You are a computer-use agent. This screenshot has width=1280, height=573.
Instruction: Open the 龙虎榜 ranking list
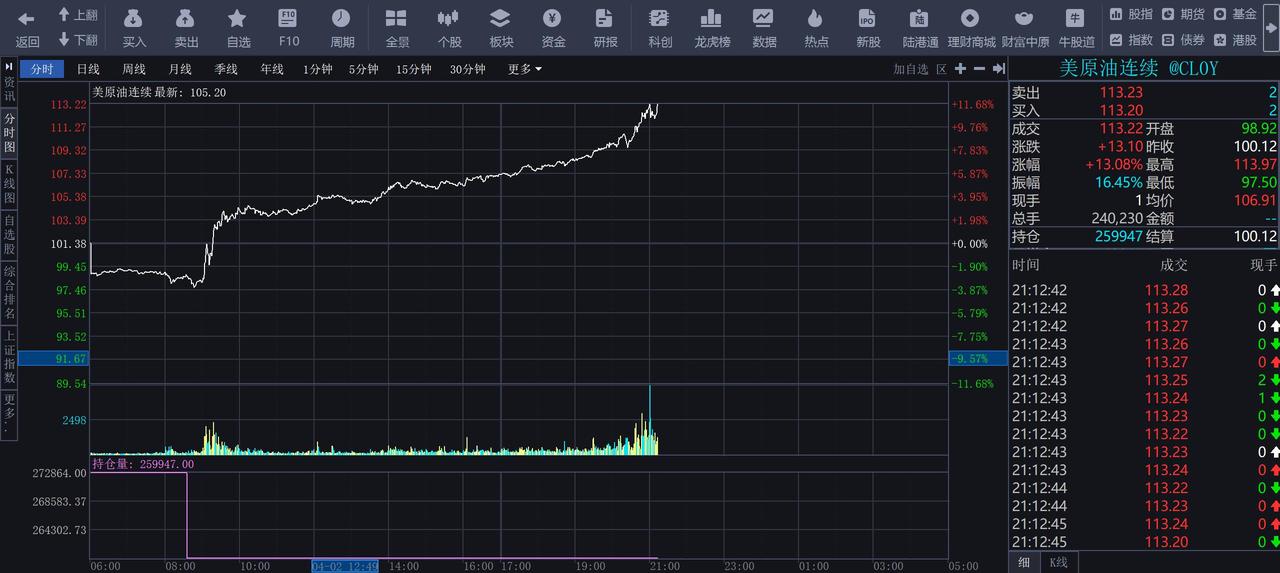tap(712, 28)
